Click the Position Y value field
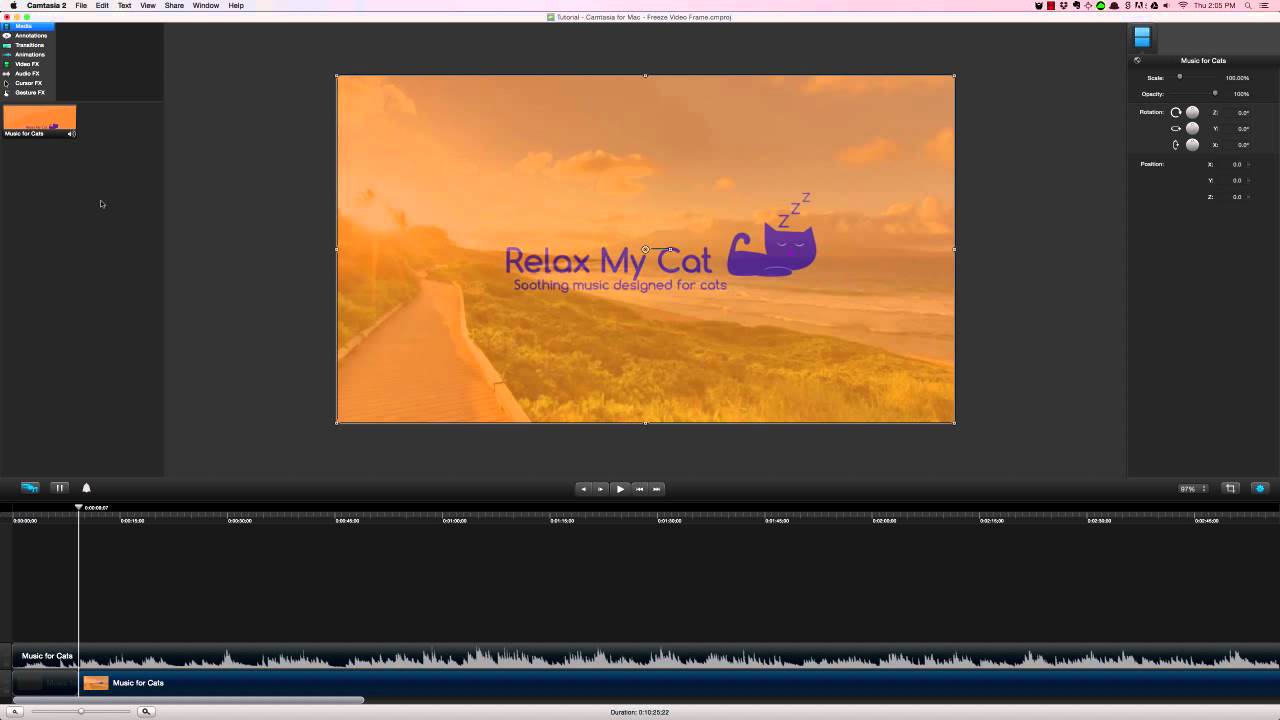The width and height of the screenshot is (1280, 720). [1236, 181]
